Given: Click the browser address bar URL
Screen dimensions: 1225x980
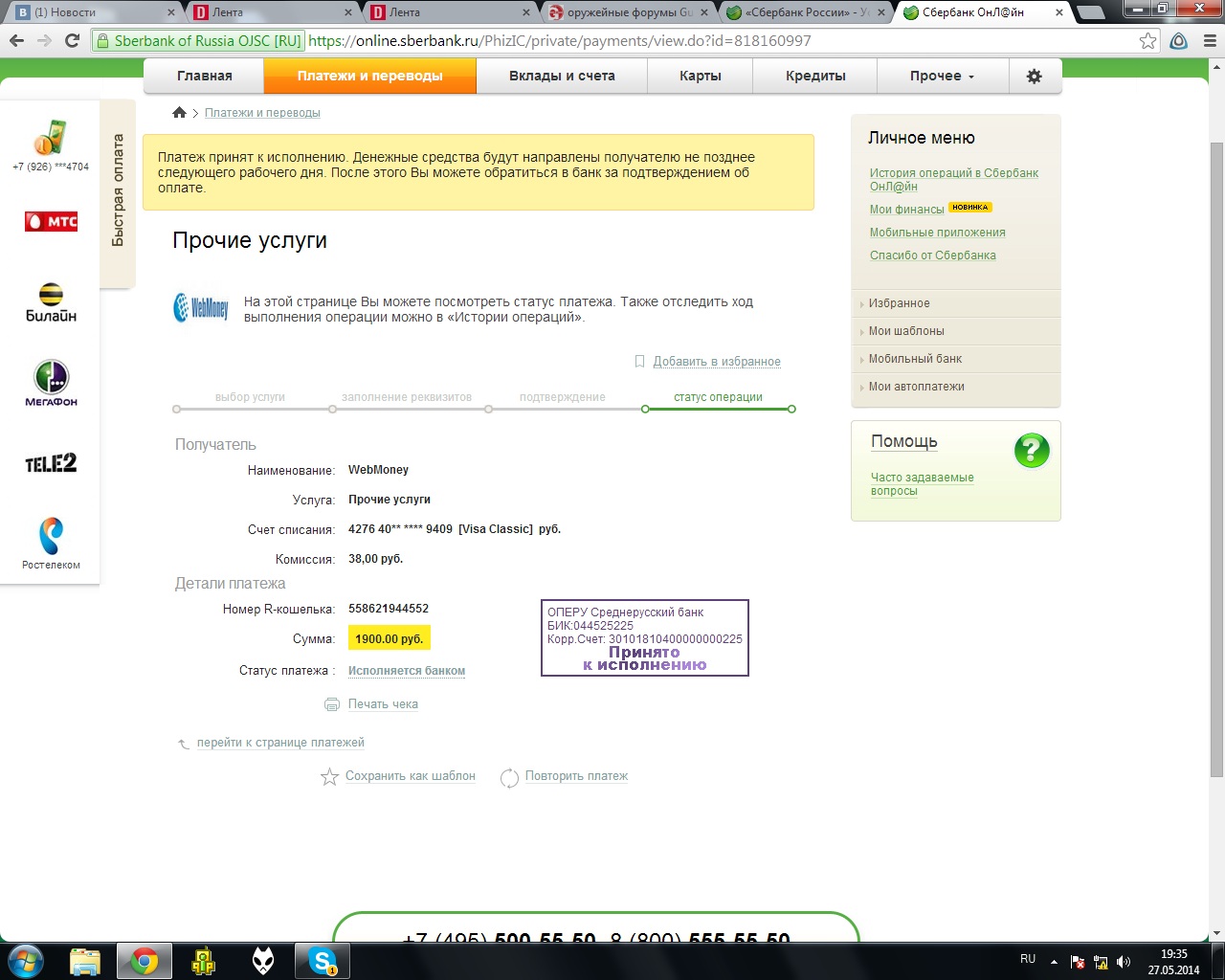Looking at the screenshot, I should (x=560, y=41).
